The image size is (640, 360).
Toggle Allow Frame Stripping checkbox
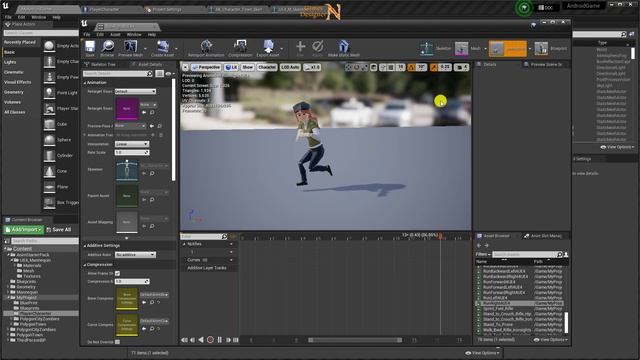click(118, 273)
